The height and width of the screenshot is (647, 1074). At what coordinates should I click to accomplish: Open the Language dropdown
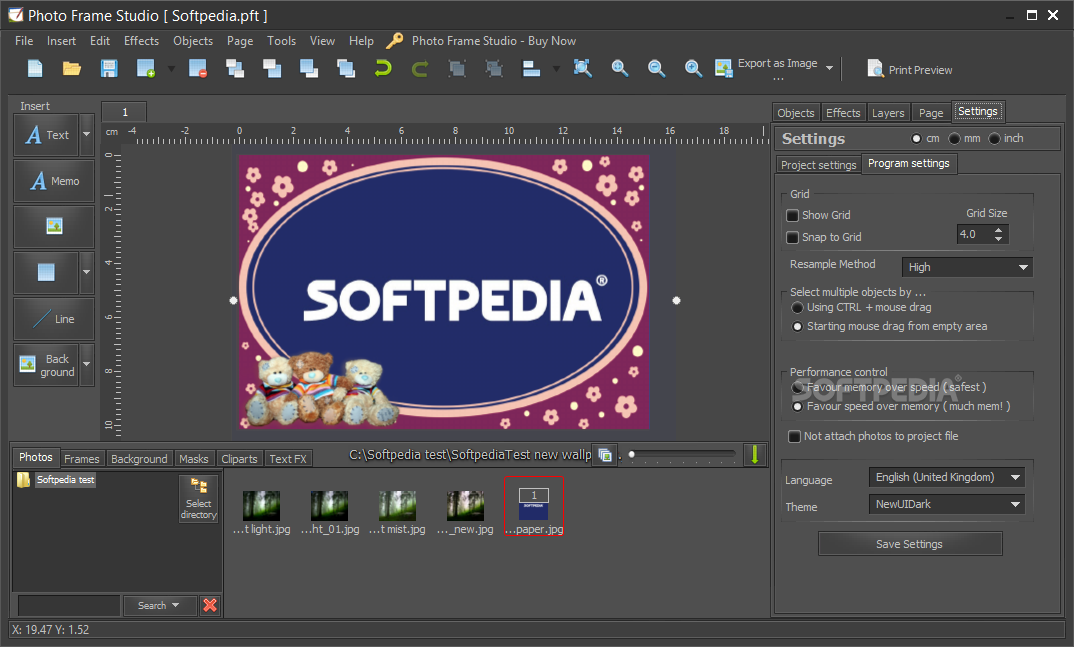947,477
